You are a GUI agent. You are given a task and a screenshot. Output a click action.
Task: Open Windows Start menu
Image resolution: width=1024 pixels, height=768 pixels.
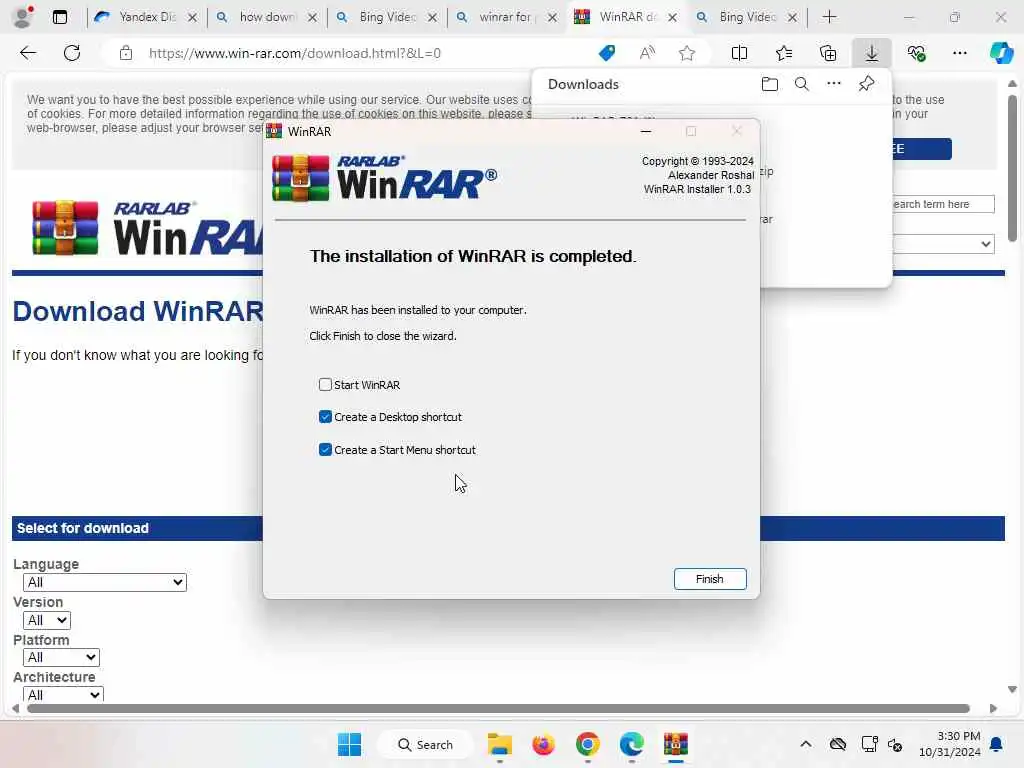(x=349, y=744)
